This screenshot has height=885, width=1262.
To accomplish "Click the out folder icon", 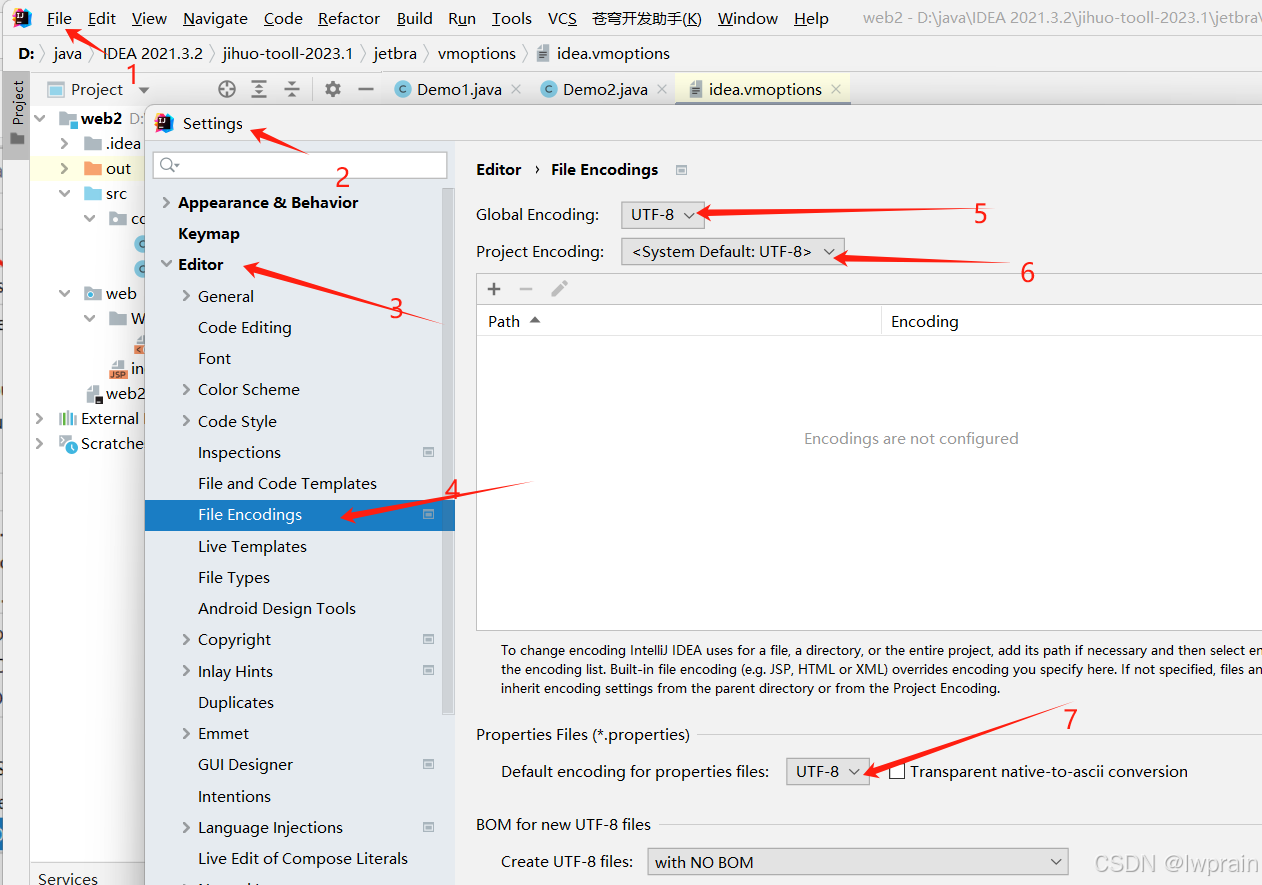I will [x=93, y=168].
